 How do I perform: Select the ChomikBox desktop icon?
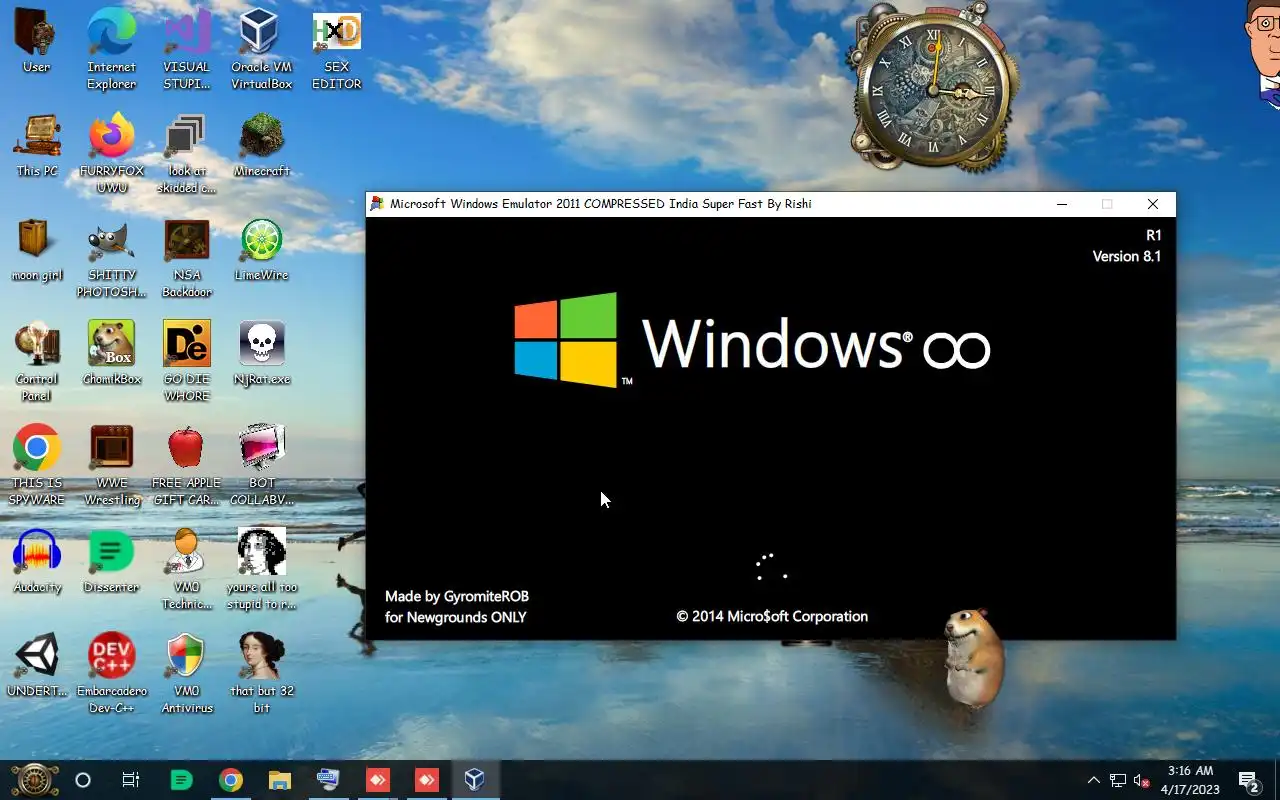112,354
